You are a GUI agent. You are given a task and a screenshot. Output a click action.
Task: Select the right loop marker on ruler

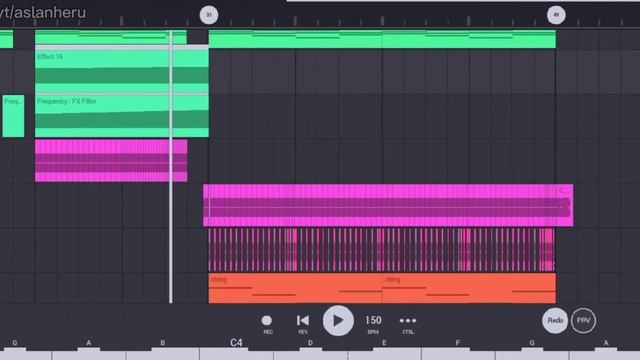coord(556,15)
